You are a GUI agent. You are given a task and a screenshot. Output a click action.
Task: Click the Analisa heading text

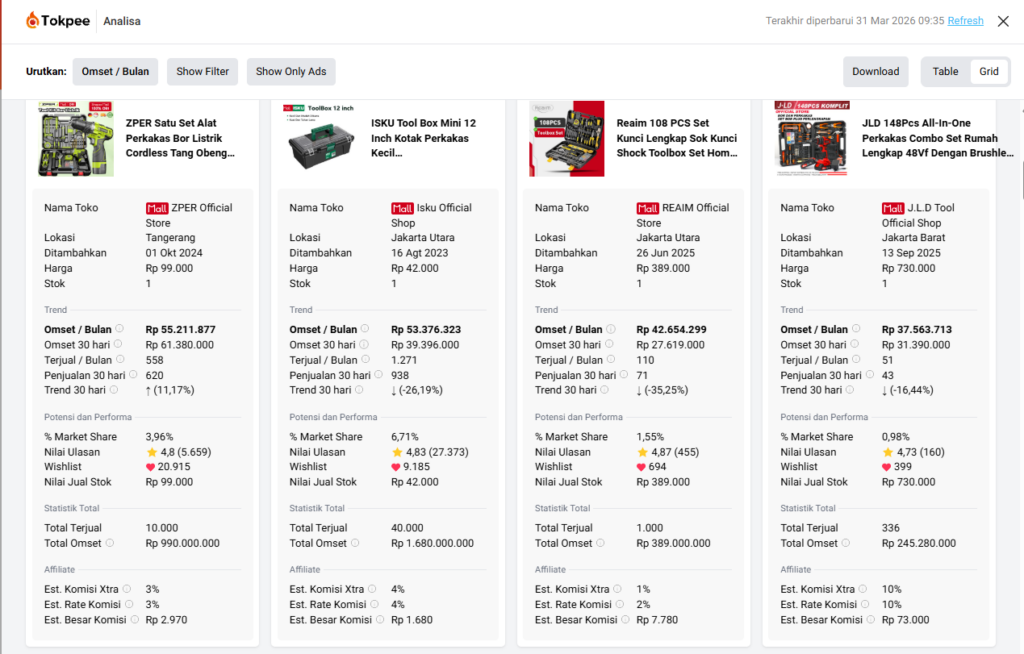(x=121, y=21)
